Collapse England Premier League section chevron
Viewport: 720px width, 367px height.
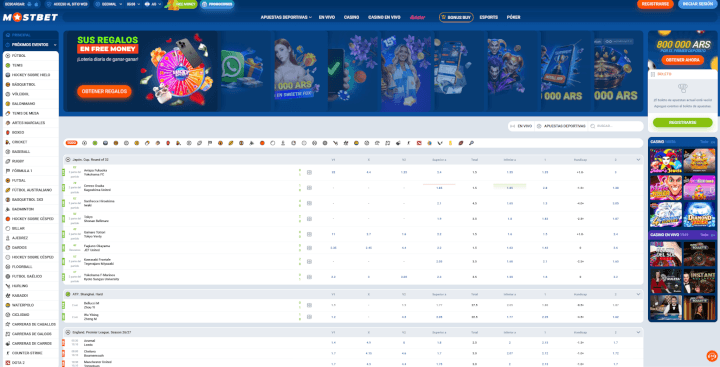(638, 332)
